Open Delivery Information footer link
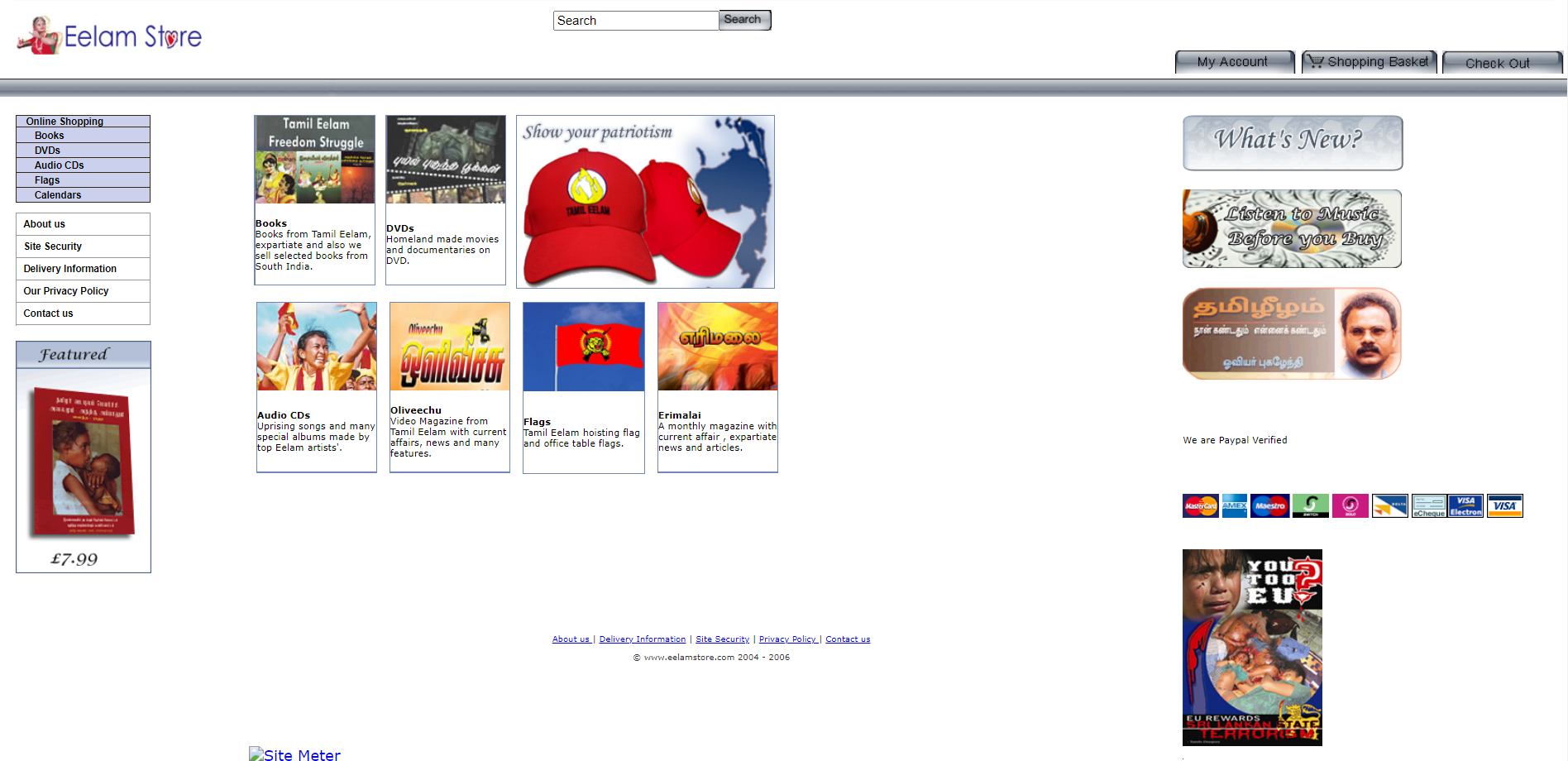The image size is (1568, 761). pyautogui.click(x=642, y=639)
